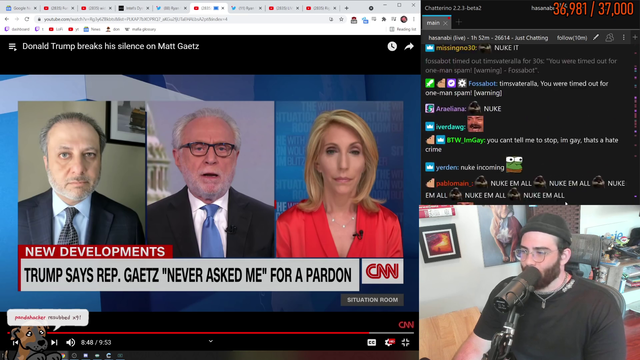Exit fullscreen in the YouTube player

405,342
